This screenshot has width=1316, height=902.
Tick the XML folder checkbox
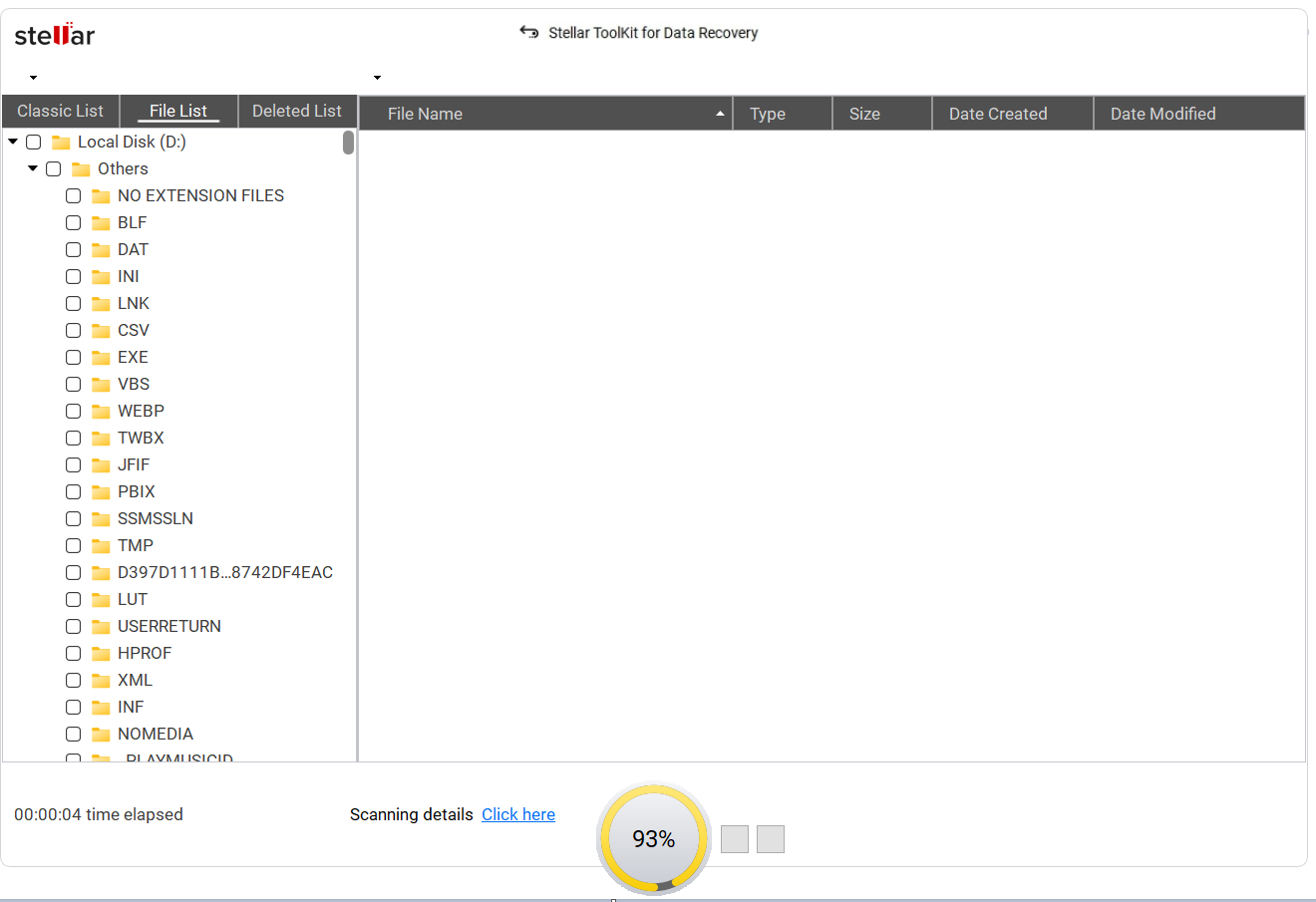[x=74, y=681]
